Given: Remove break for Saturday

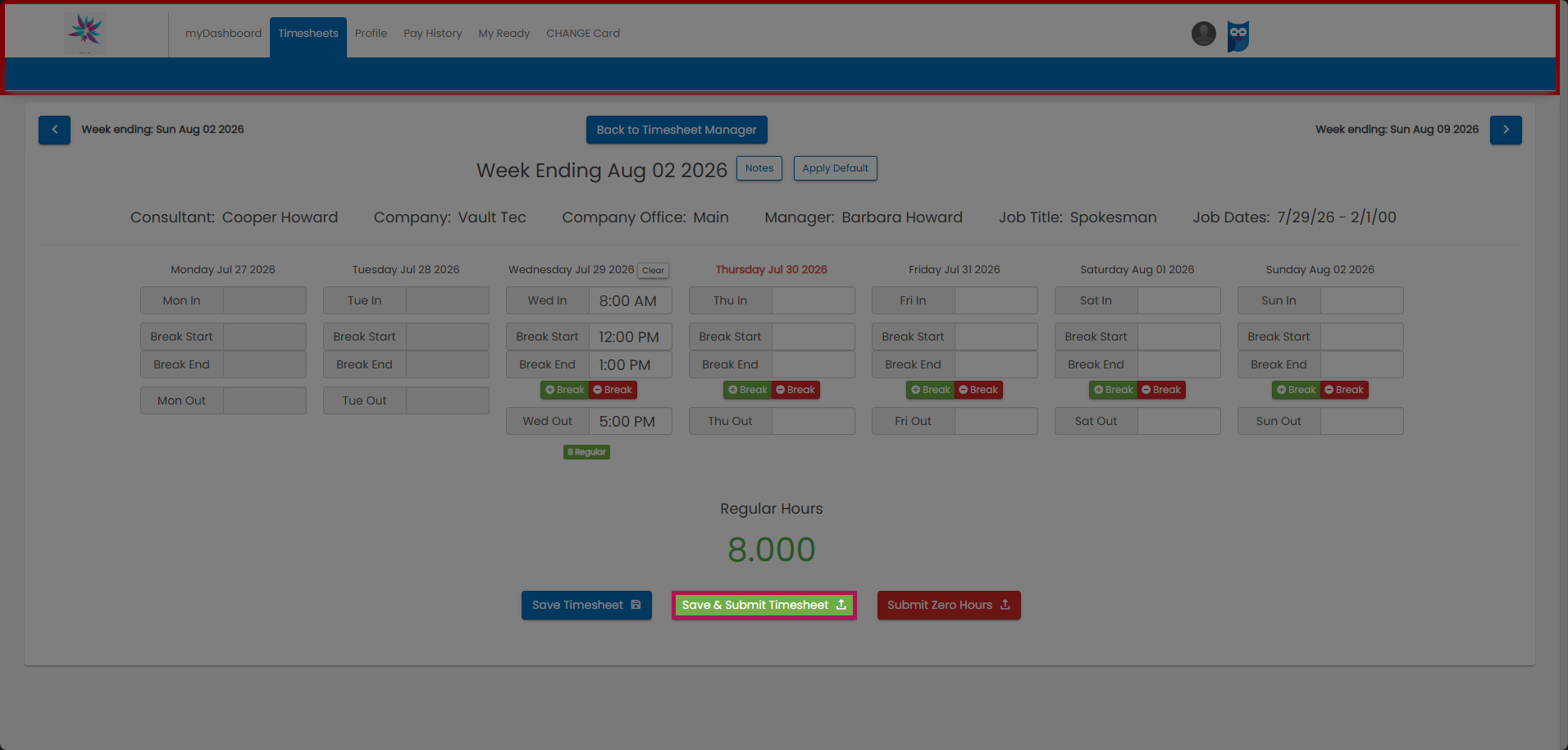Looking at the screenshot, I should coord(1161,390).
